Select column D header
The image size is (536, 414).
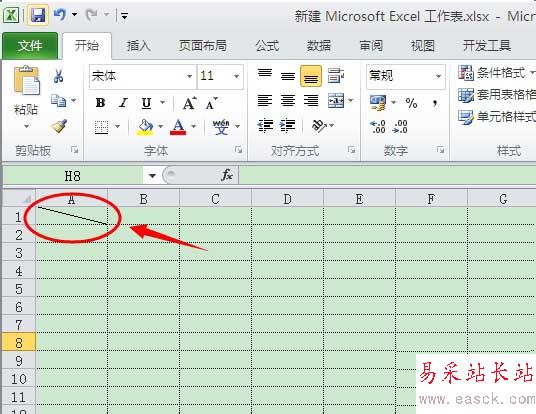pos(287,199)
